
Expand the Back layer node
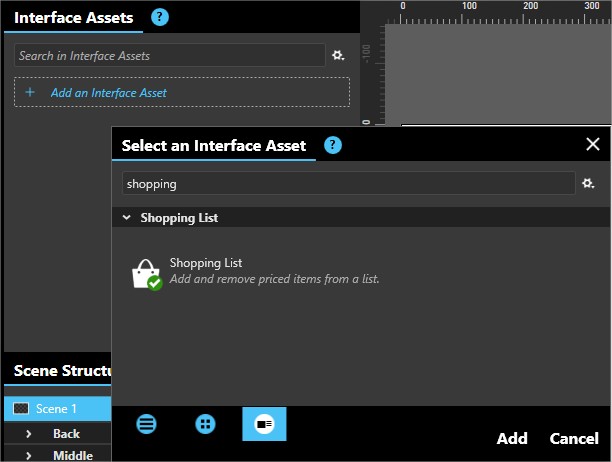[29, 434]
